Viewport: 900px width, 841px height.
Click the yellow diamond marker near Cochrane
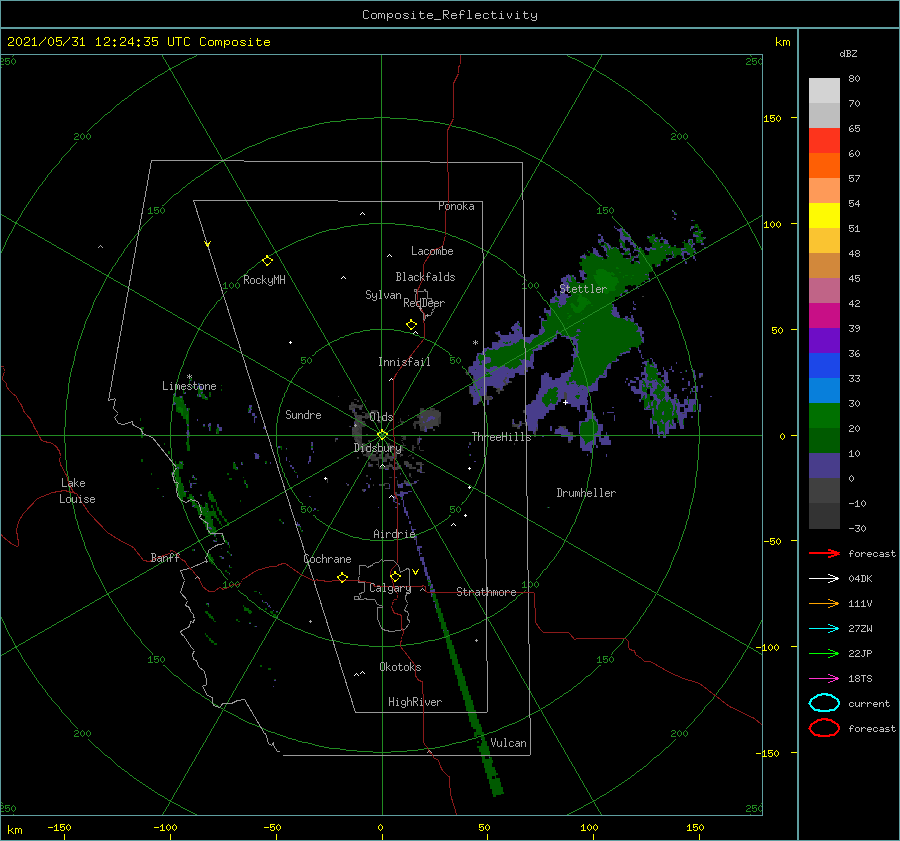[x=343, y=577]
